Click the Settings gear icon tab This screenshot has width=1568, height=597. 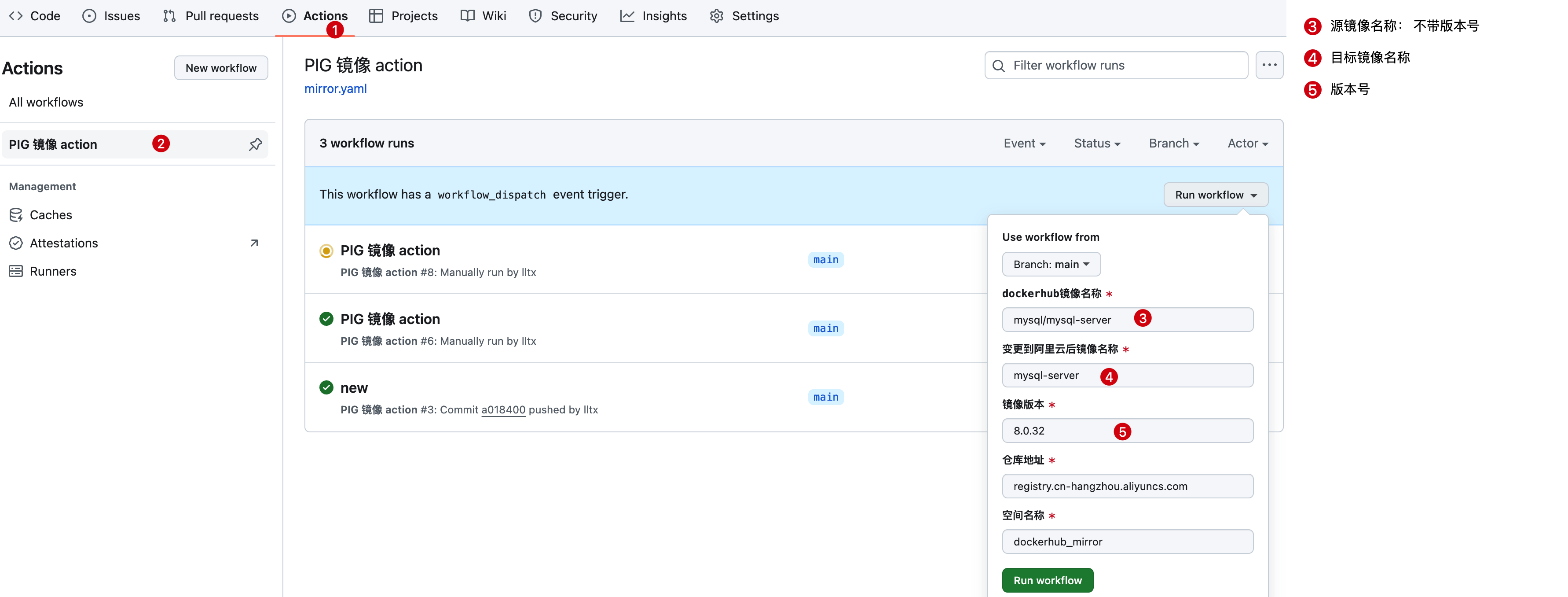(x=716, y=16)
